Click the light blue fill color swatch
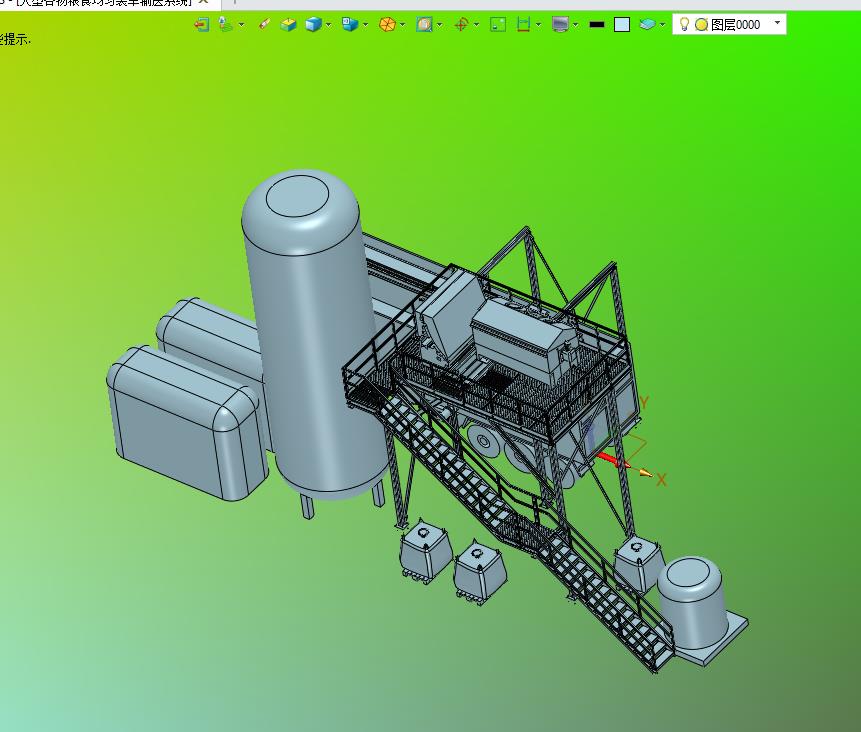This screenshot has width=861, height=732. (622, 25)
